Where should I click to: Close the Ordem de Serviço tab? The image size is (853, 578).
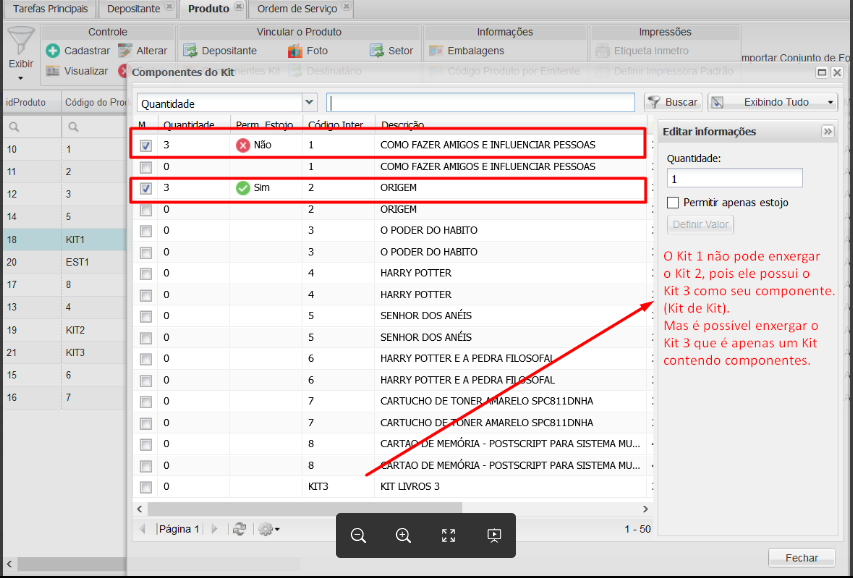pyautogui.click(x=346, y=7)
